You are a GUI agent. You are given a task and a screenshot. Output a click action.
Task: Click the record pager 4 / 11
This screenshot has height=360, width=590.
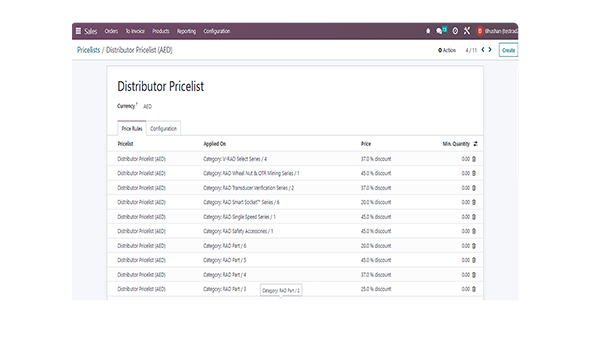pyautogui.click(x=471, y=50)
